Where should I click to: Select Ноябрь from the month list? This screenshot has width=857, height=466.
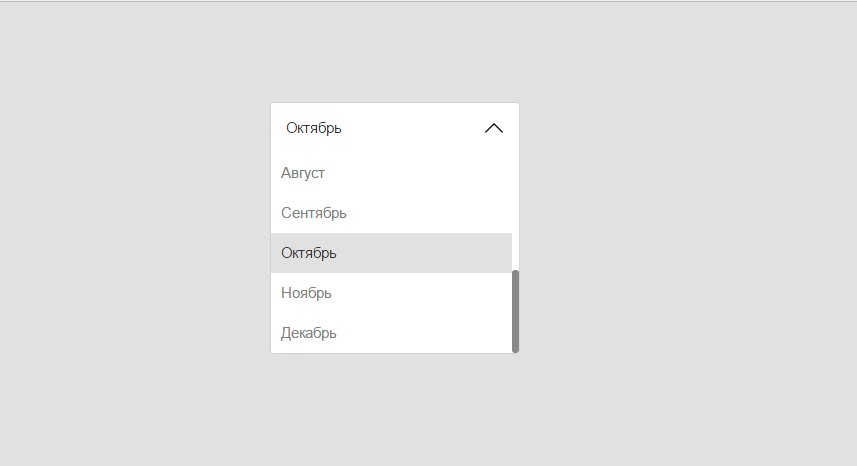coord(306,293)
